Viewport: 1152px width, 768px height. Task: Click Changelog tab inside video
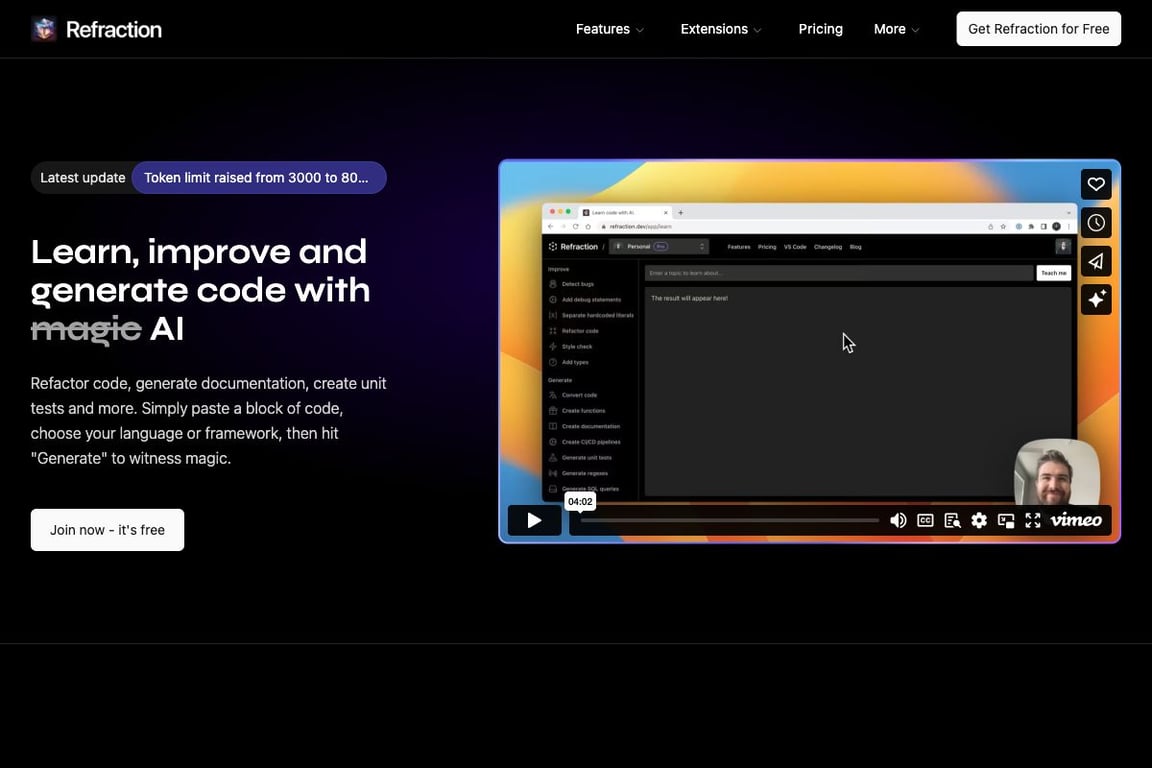point(827,247)
